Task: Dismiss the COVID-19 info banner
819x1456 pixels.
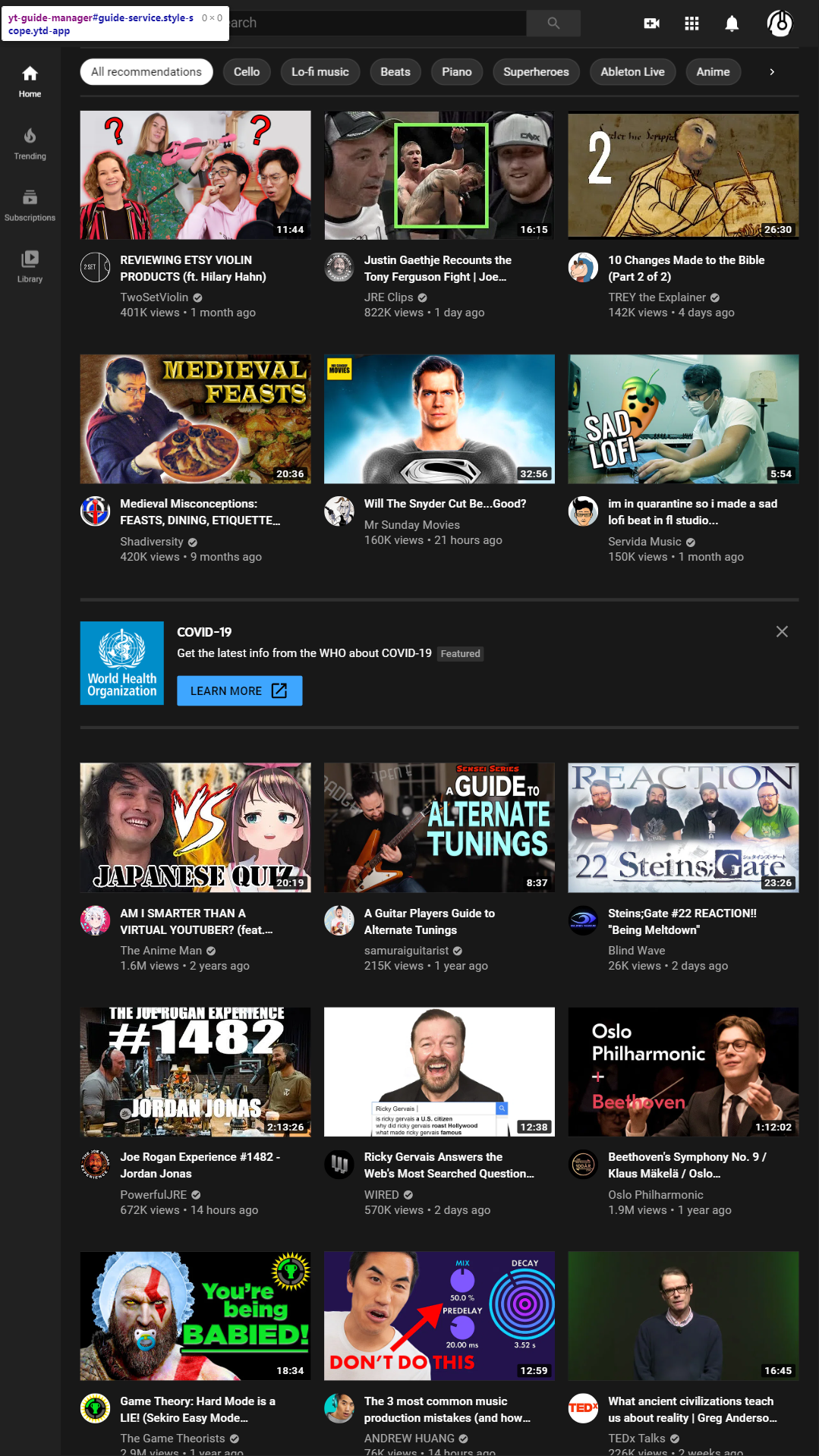Action: click(x=782, y=631)
